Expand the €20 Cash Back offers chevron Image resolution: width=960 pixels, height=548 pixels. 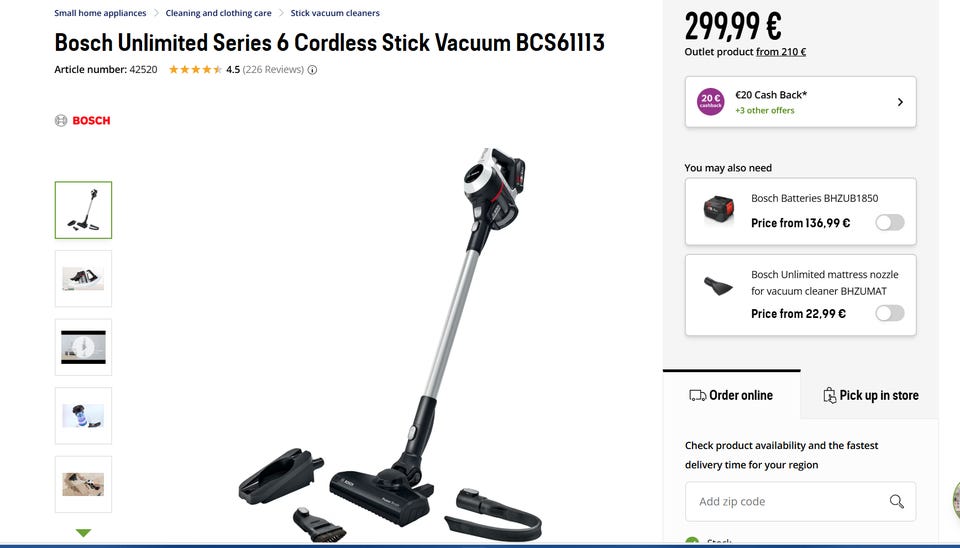pyautogui.click(x=900, y=102)
